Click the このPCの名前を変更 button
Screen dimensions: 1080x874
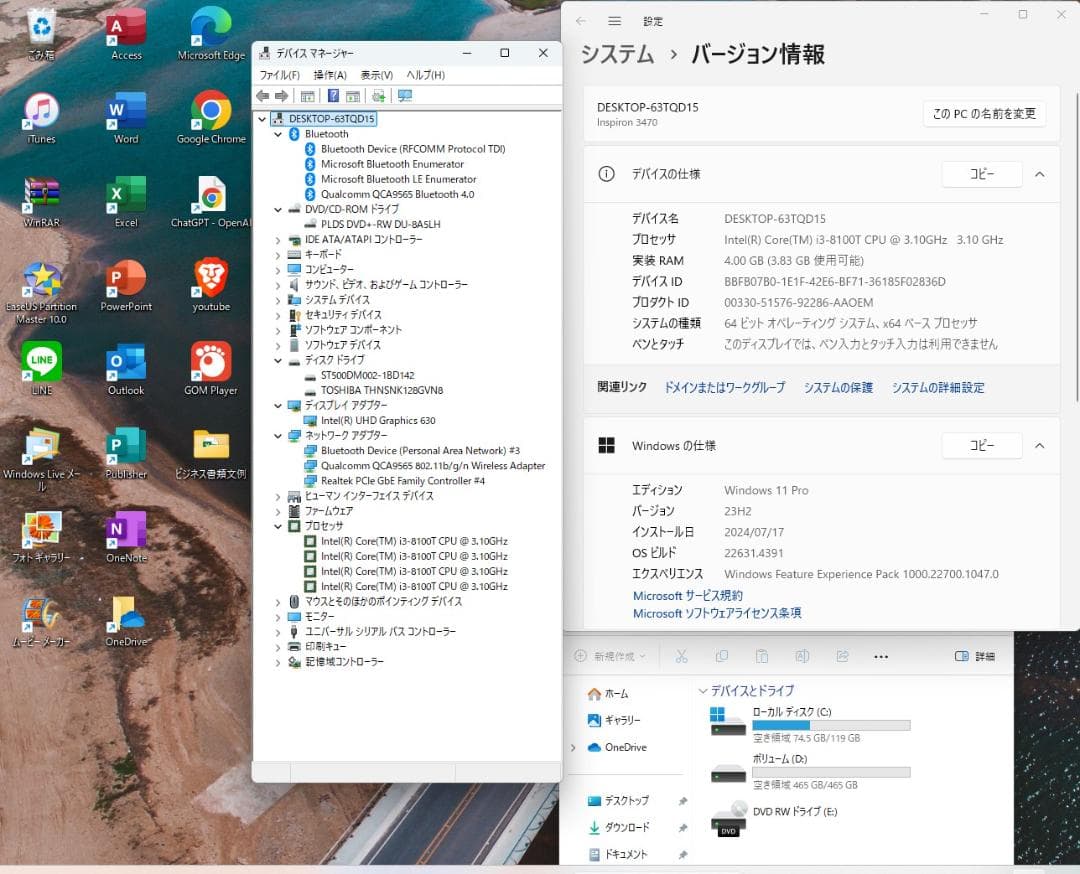[983, 114]
